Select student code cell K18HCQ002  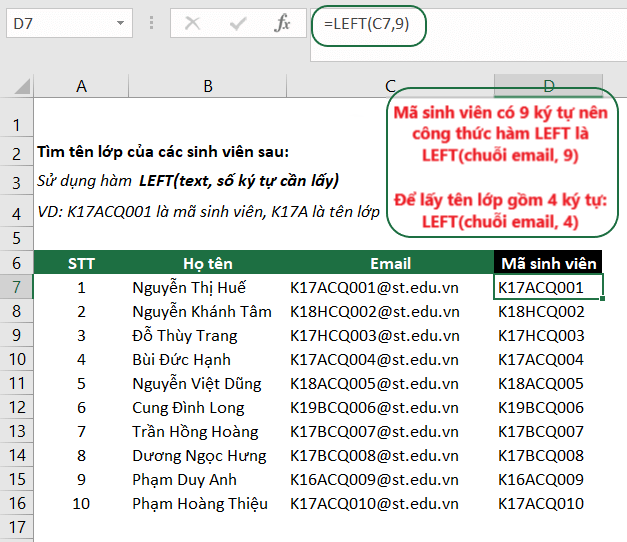[548, 311]
